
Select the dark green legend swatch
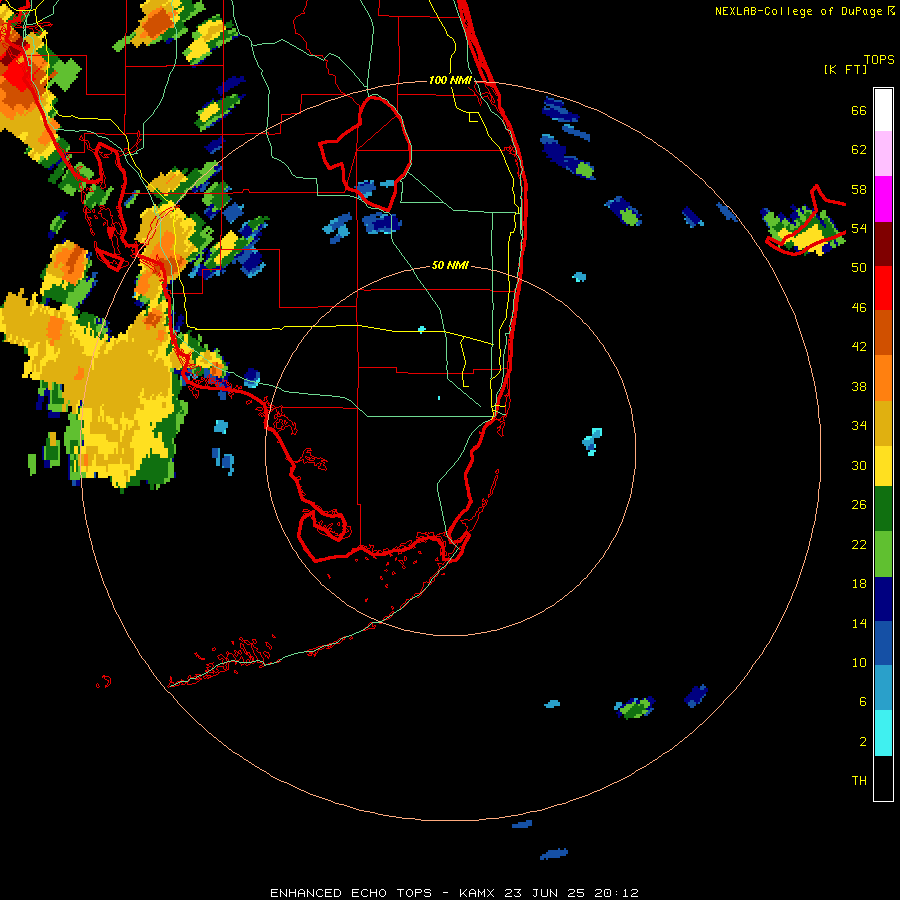click(883, 509)
